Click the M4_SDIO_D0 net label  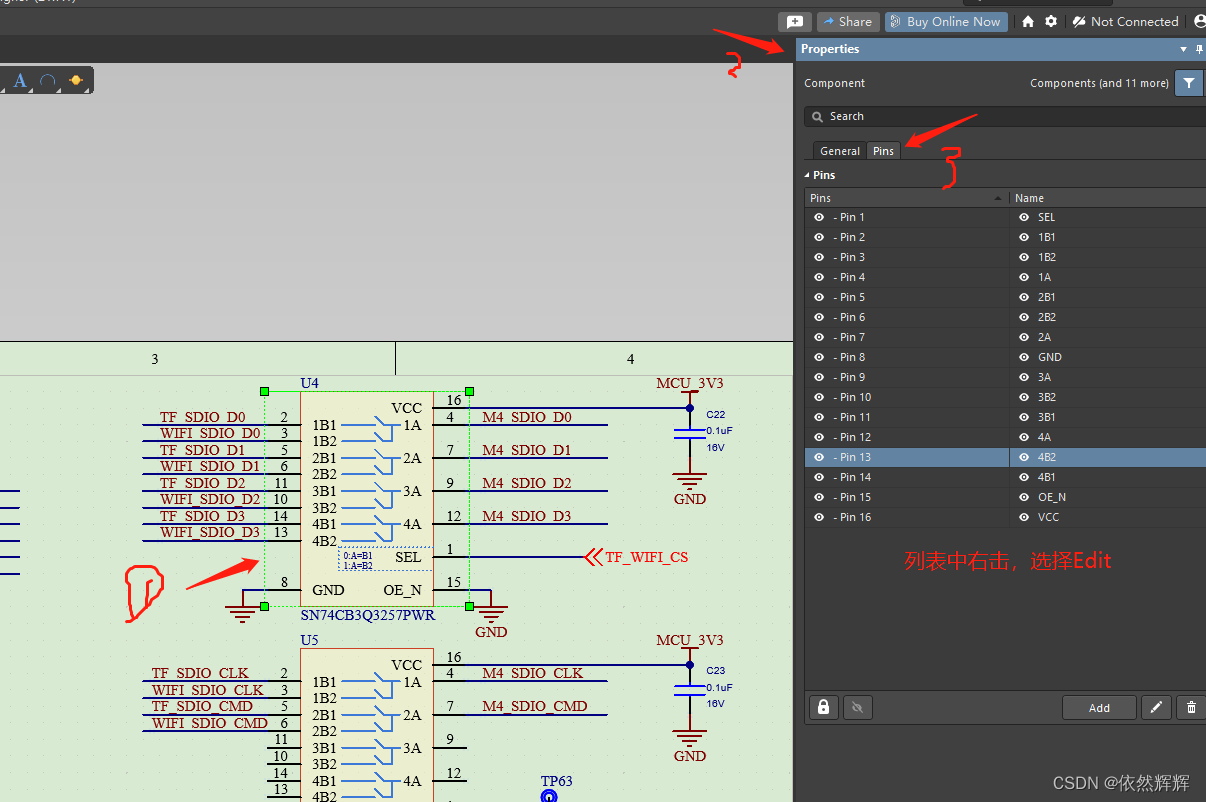click(x=527, y=417)
